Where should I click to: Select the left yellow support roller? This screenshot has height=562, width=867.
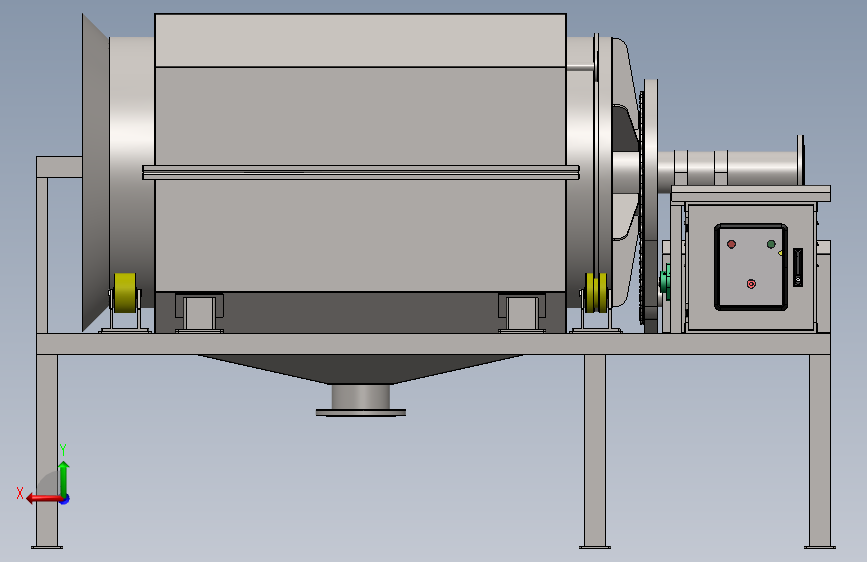[125, 293]
